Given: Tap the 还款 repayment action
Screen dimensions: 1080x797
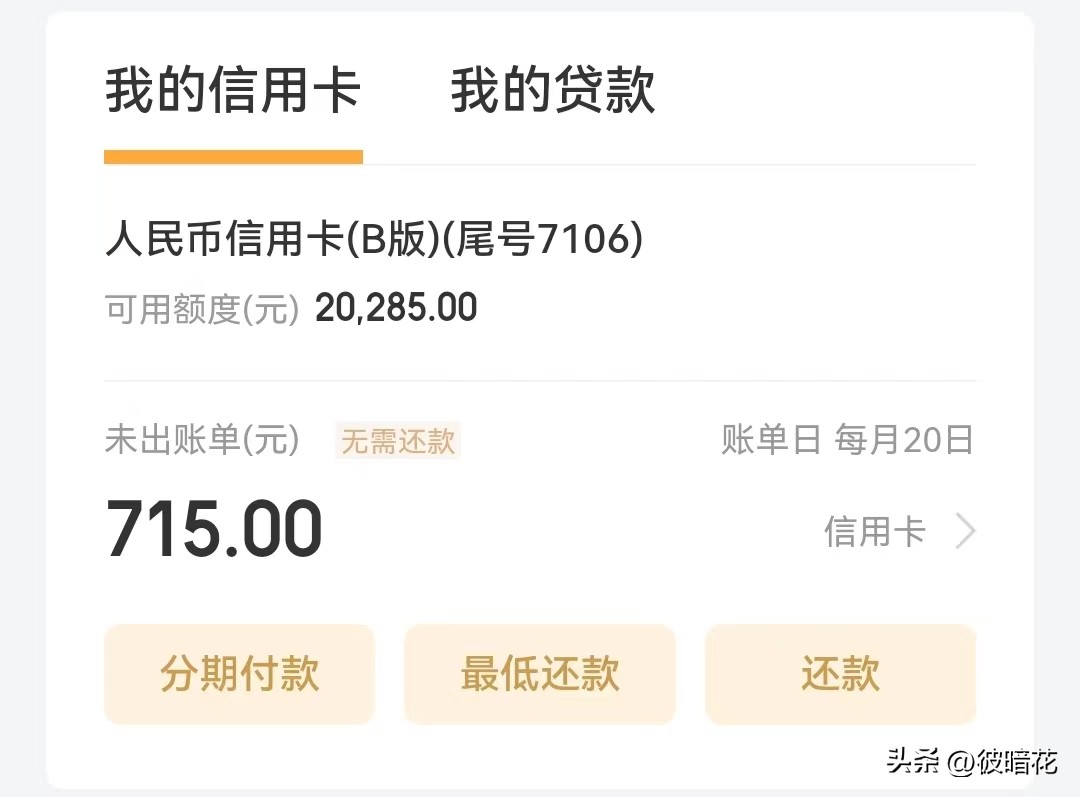Looking at the screenshot, I should coord(840,674).
